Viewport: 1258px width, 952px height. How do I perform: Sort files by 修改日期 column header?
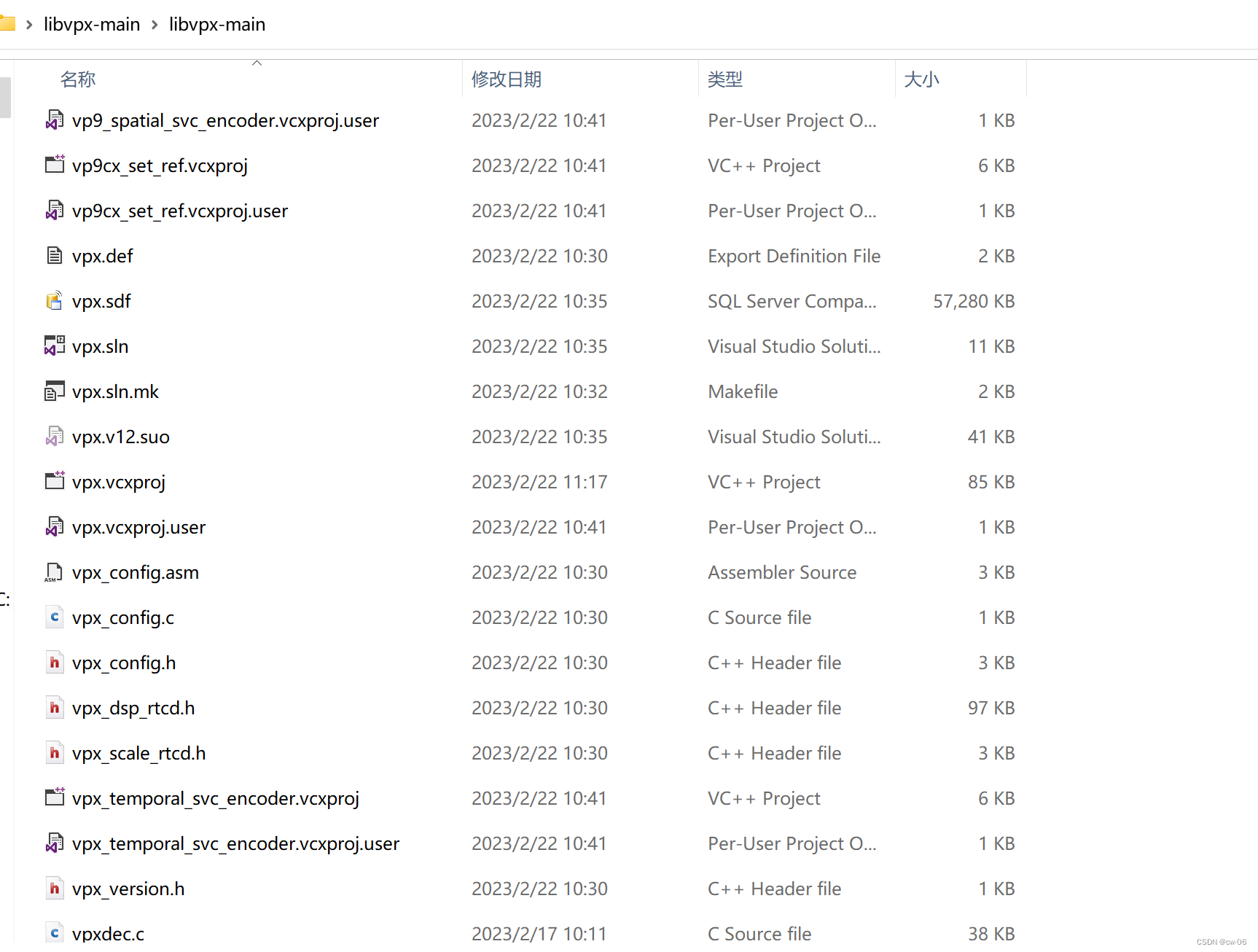tap(506, 79)
